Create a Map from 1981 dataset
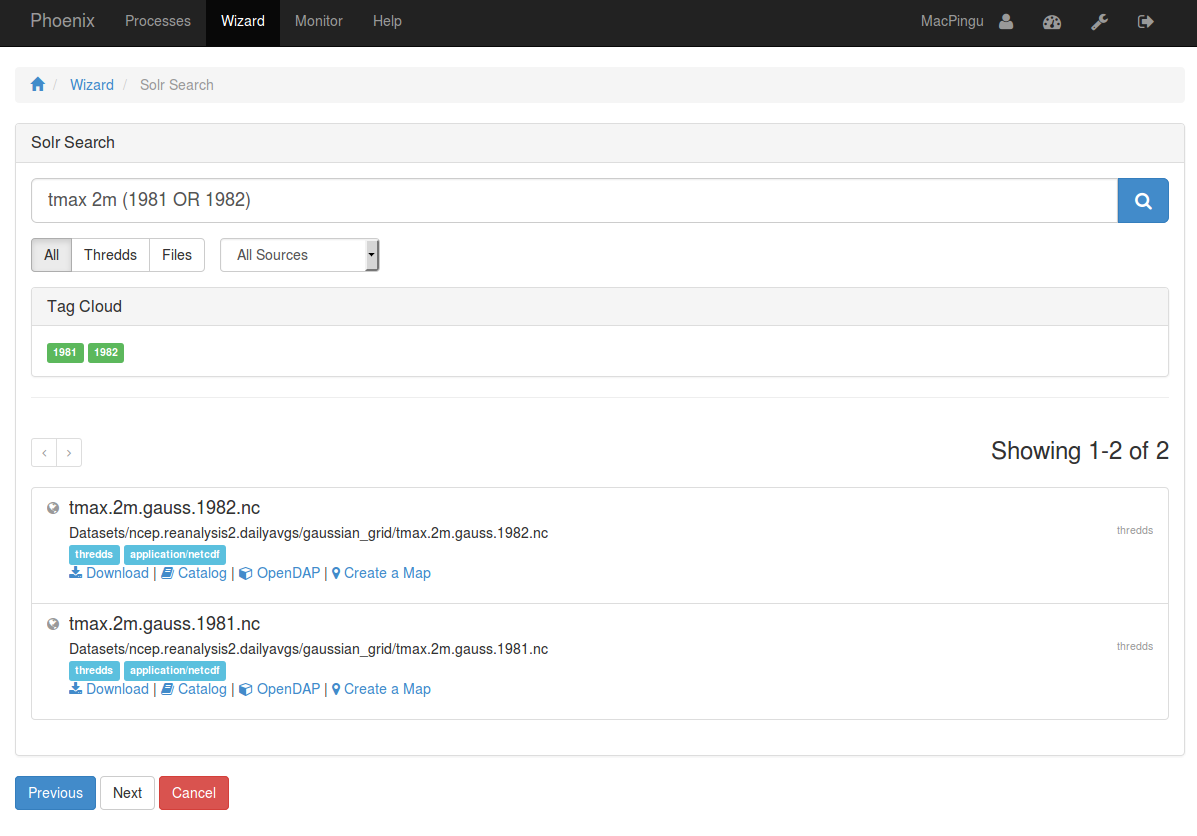 point(381,689)
